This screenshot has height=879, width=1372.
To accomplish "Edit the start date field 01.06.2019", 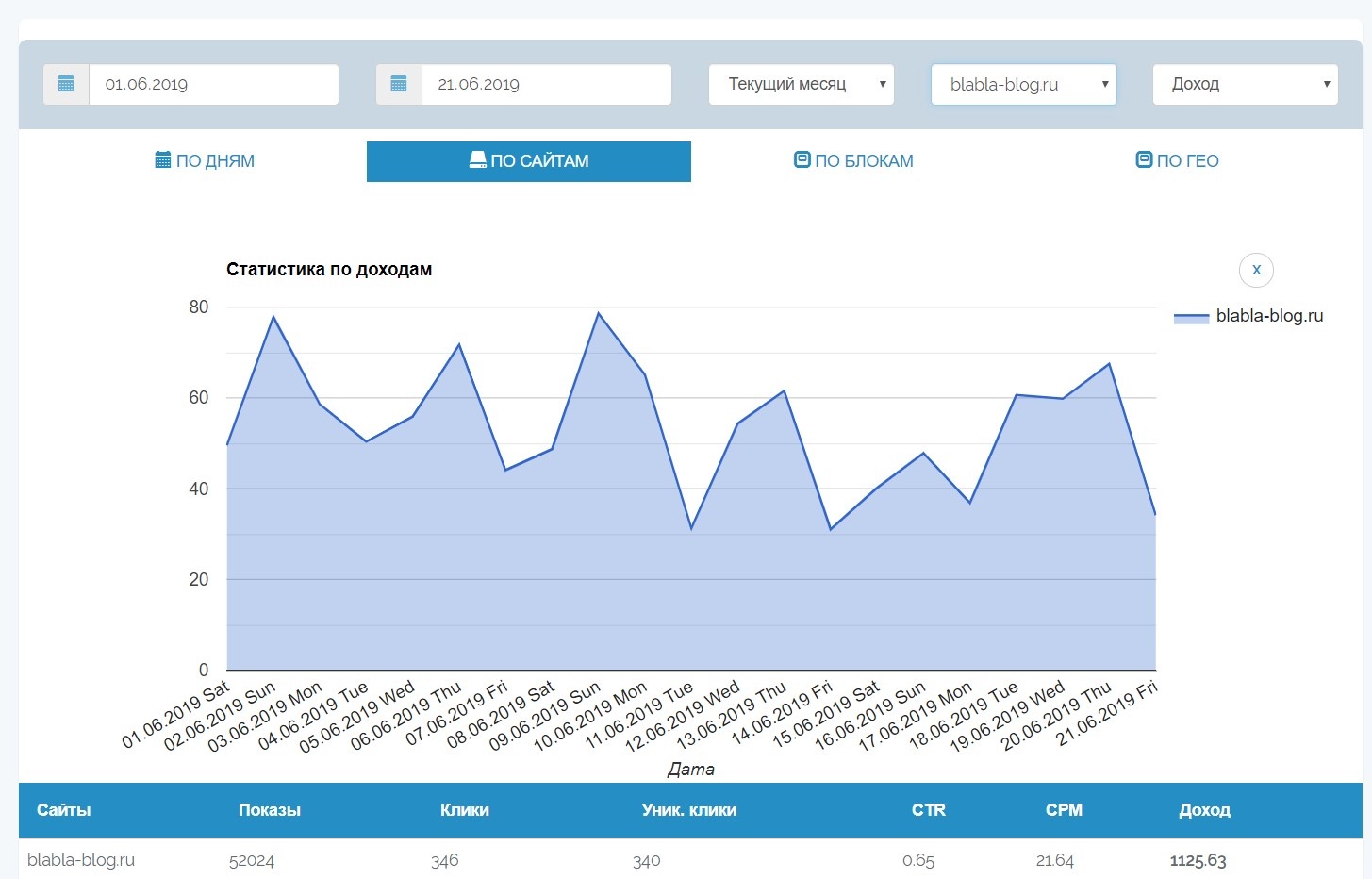I will tap(213, 84).
